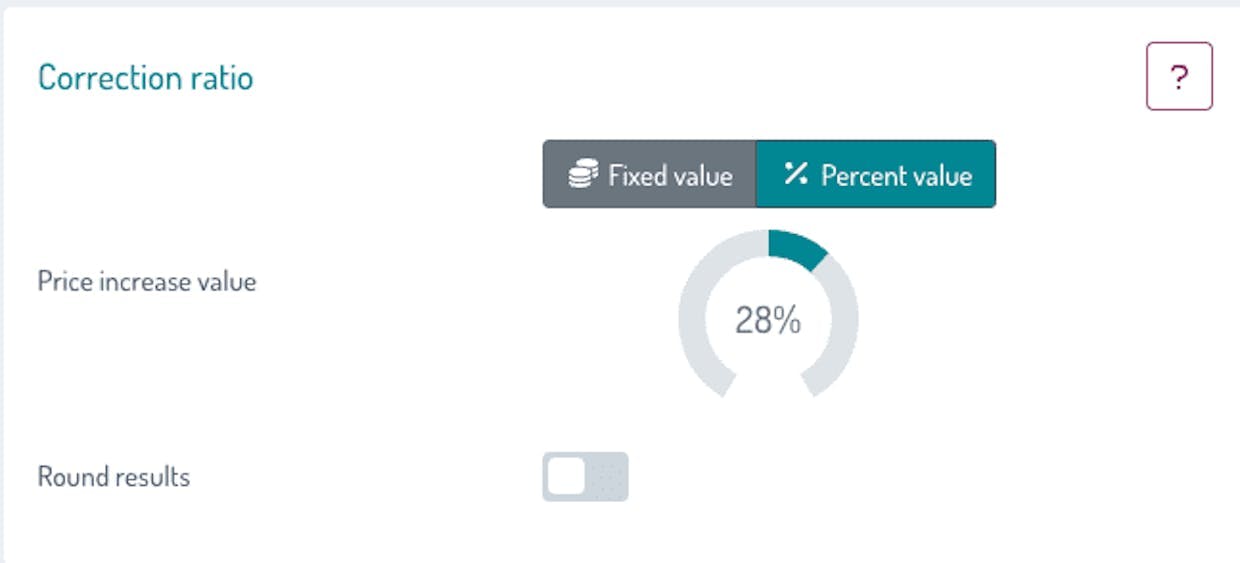
Task: Click the percent symbol icon
Action: [795, 175]
